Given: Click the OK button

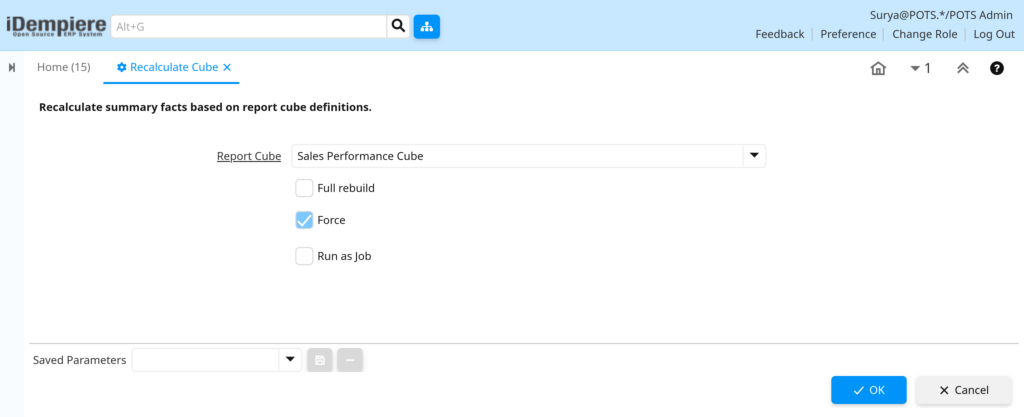Looking at the screenshot, I should tap(869, 390).
